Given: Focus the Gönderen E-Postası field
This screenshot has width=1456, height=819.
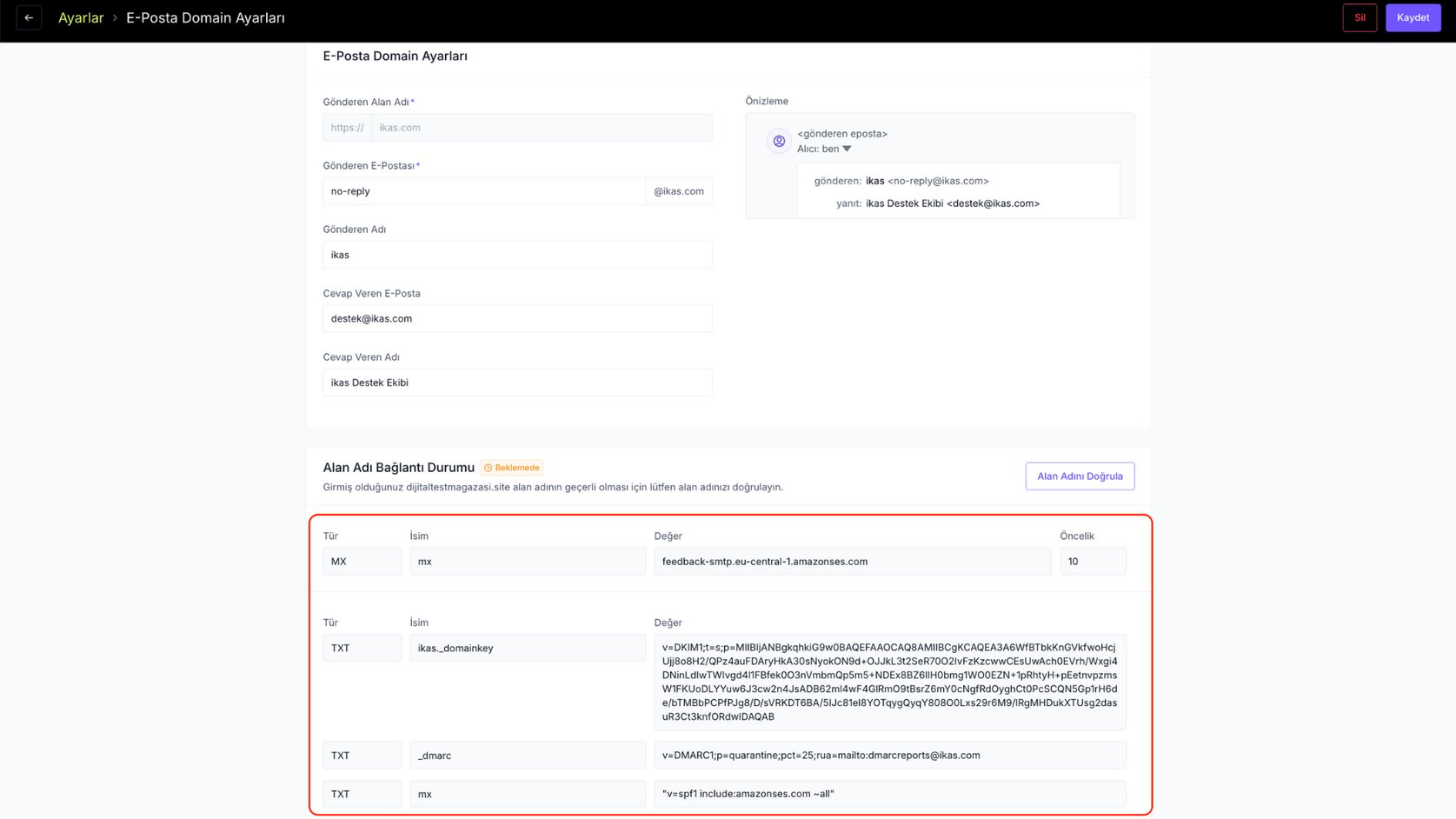Looking at the screenshot, I should [x=484, y=191].
